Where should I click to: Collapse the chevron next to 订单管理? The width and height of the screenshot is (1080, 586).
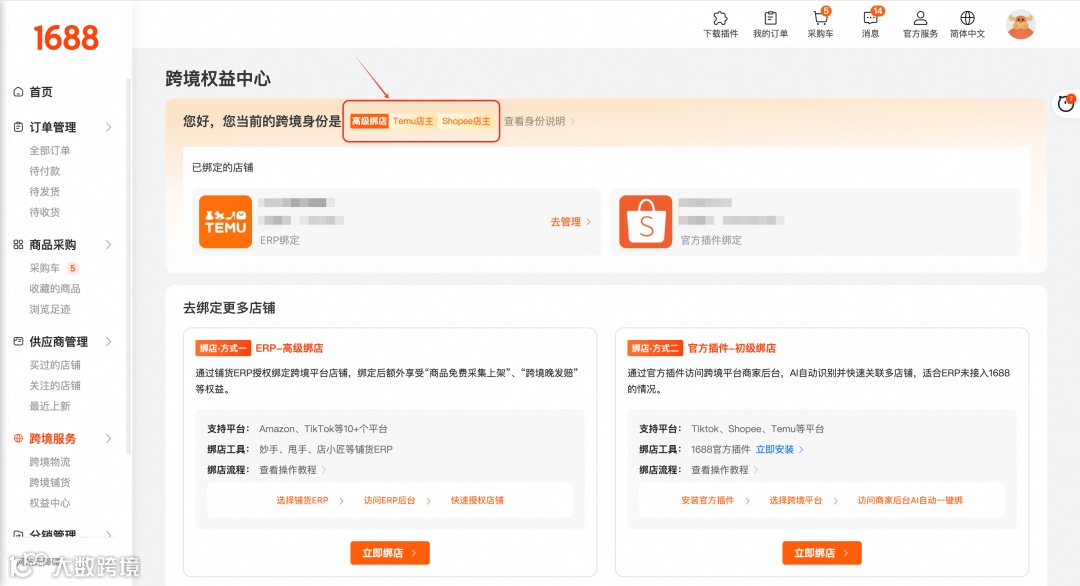click(108, 127)
